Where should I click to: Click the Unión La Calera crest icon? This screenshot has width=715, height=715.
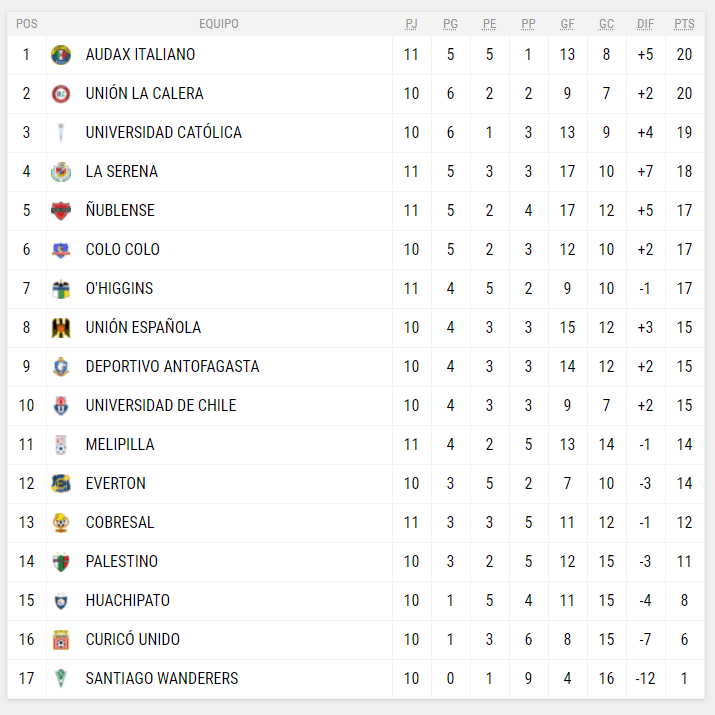coord(61,94)
